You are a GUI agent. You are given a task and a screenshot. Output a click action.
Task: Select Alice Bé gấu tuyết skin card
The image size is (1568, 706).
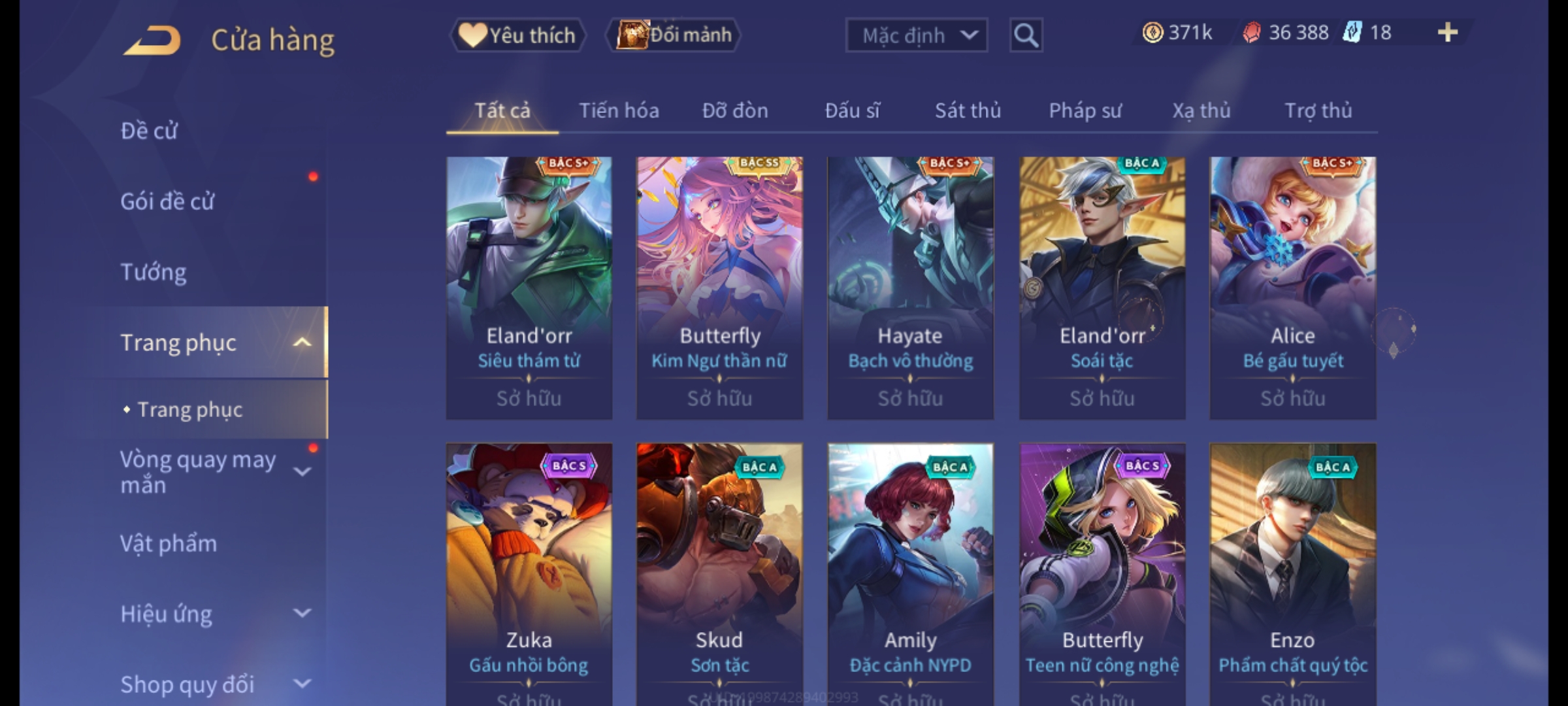click(x=1292, y=288)
